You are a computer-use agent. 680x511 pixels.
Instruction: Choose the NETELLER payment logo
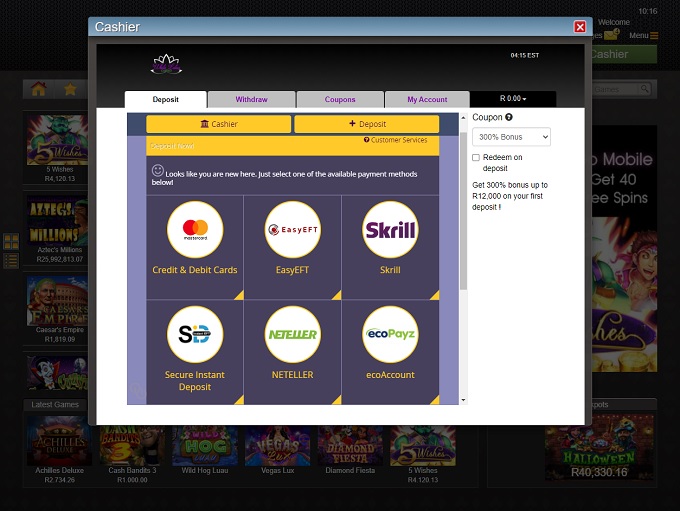pos(293,334)
